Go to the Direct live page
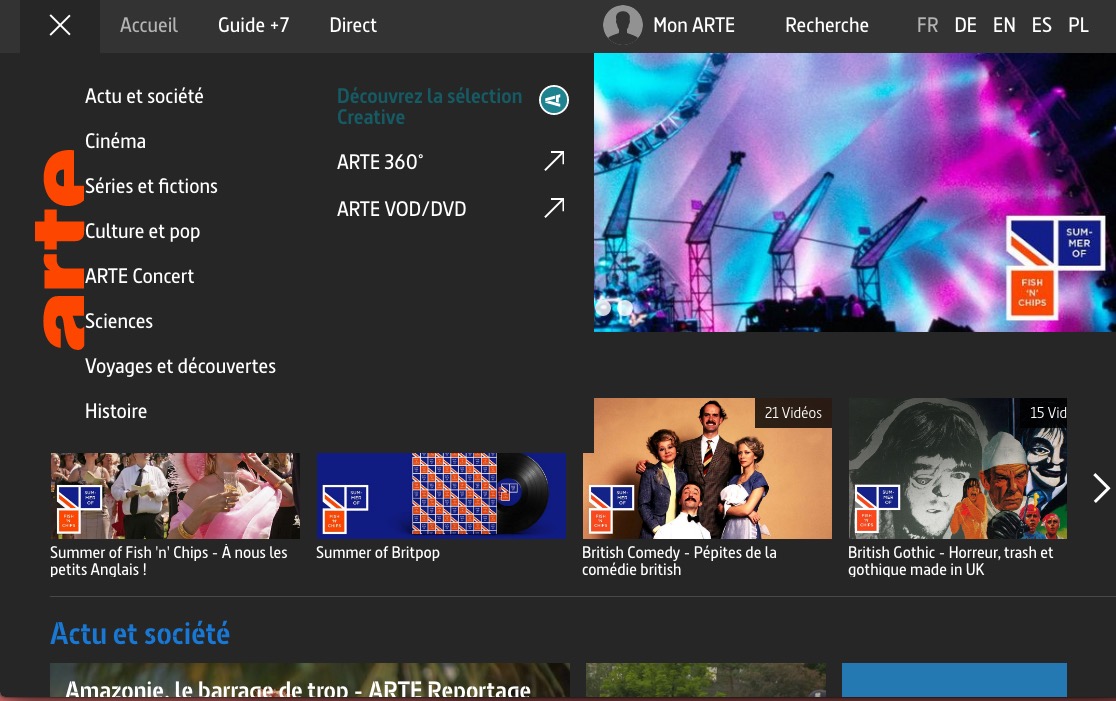The height and width of the screenshot is (701, 1116). click(353, 26)
